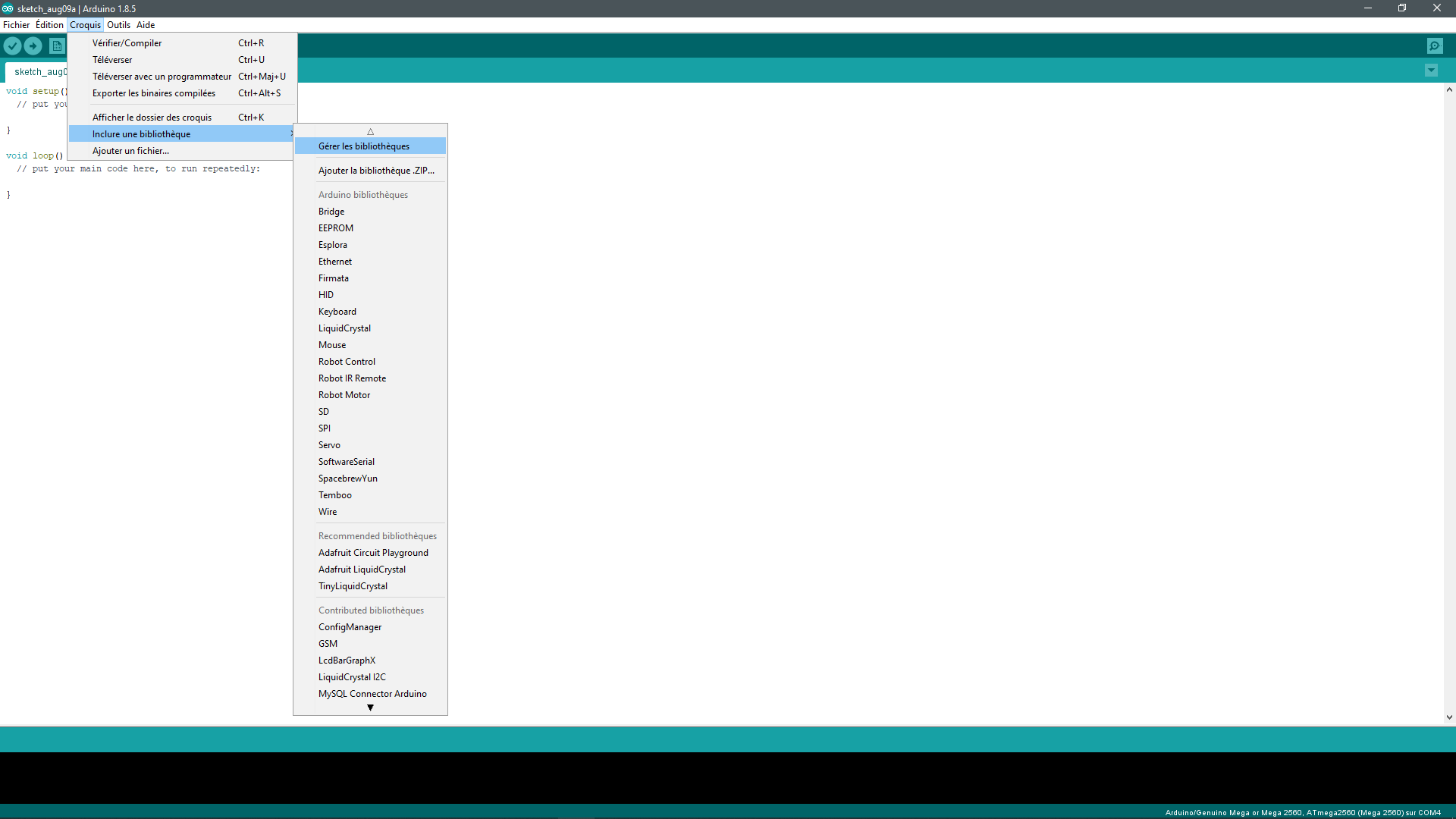Include the HID library
The height and width of the screenshot is (819, 1456).
(x=370, y=295)
